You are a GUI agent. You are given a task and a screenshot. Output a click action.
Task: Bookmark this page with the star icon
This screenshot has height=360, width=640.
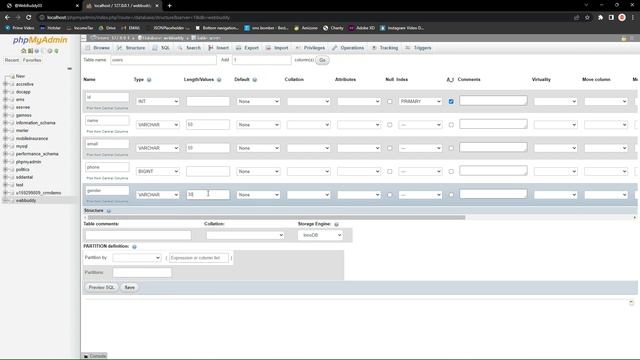tap(587, 17)
